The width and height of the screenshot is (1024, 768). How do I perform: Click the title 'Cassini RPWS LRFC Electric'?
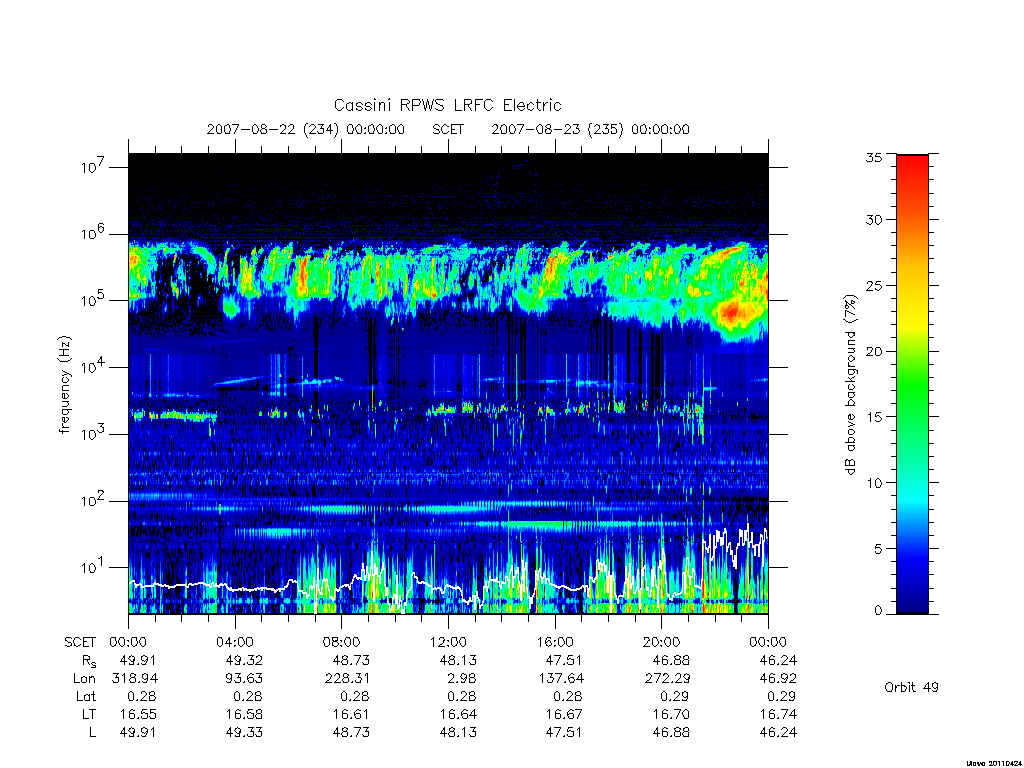pos(447,105)
